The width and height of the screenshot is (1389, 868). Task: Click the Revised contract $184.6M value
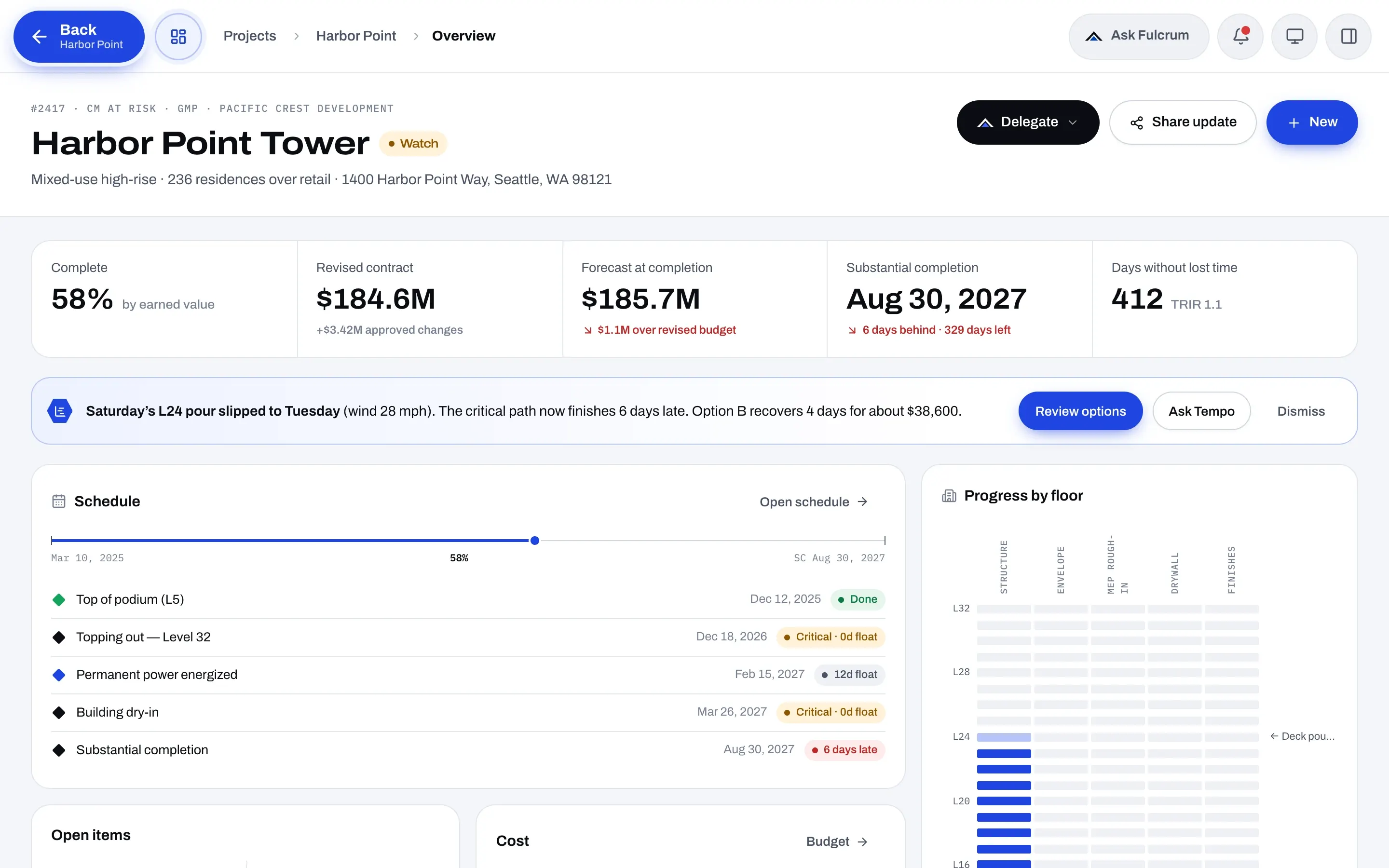tap(376, 299)
